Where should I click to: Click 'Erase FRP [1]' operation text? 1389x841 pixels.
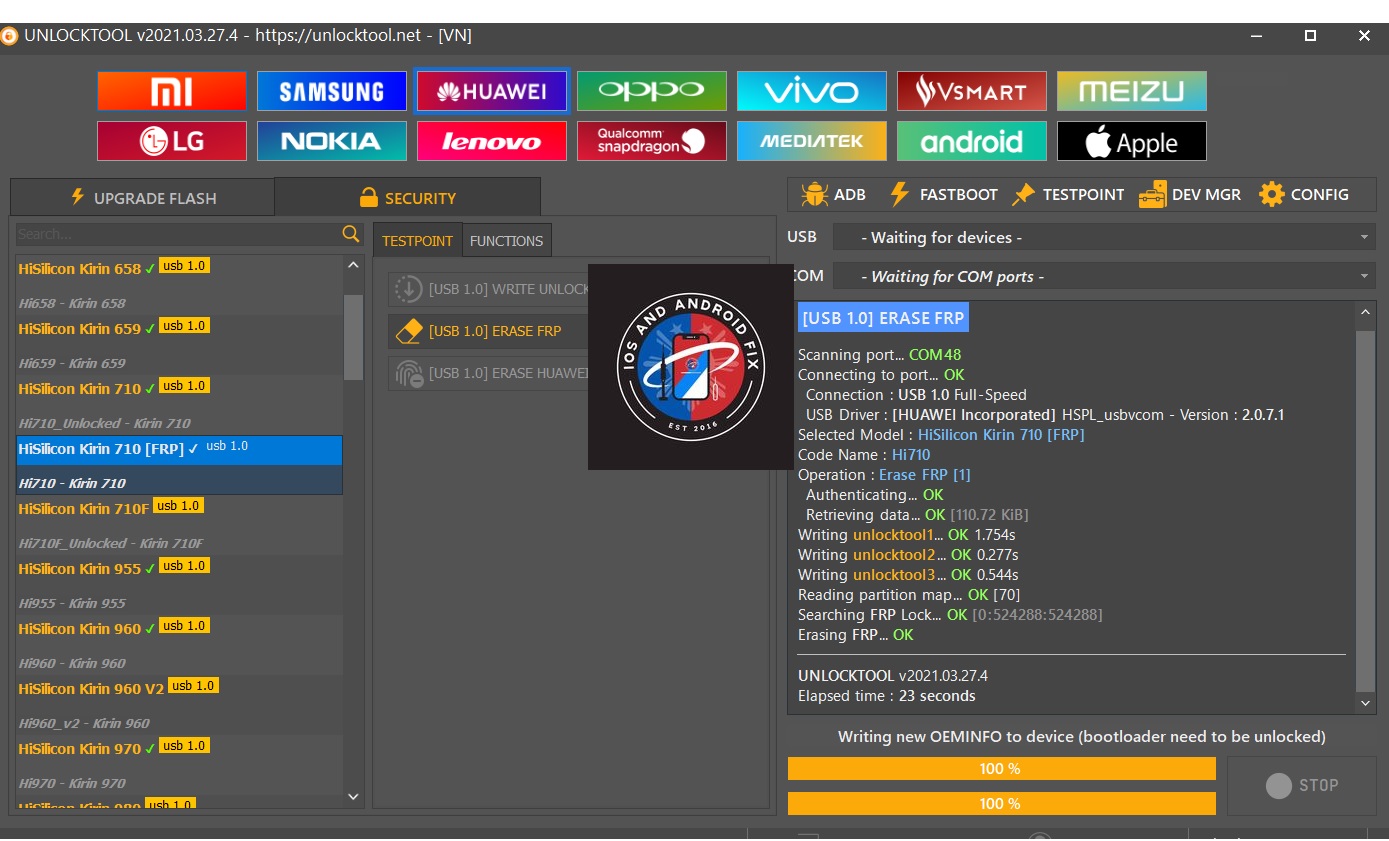[925, 475]
